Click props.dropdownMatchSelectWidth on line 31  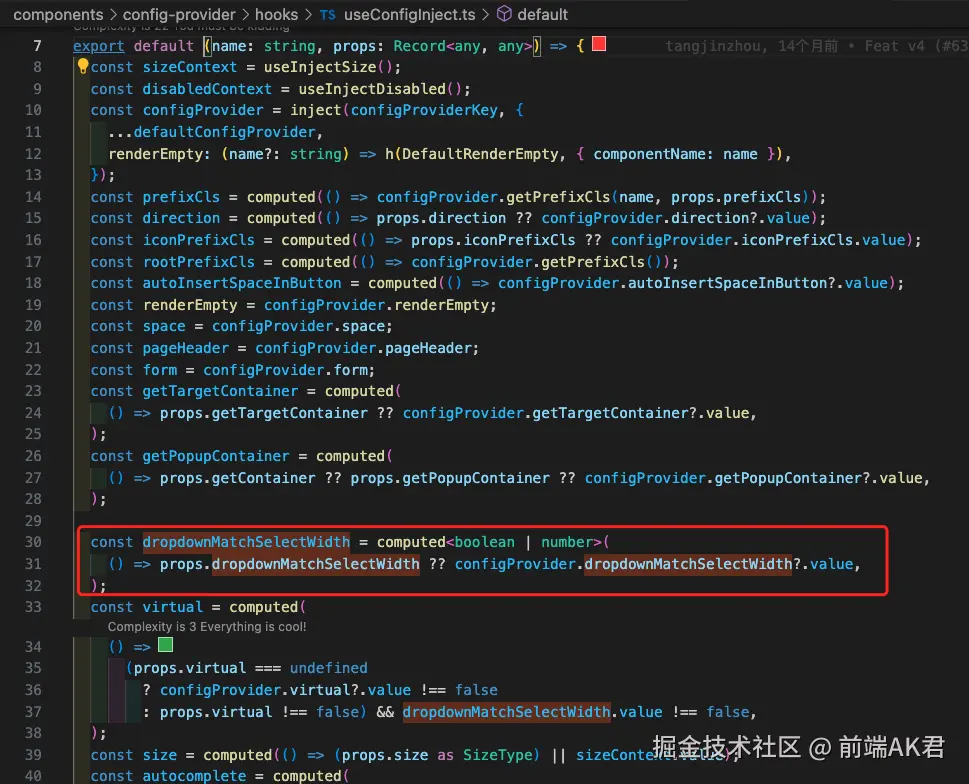point(290,564)
